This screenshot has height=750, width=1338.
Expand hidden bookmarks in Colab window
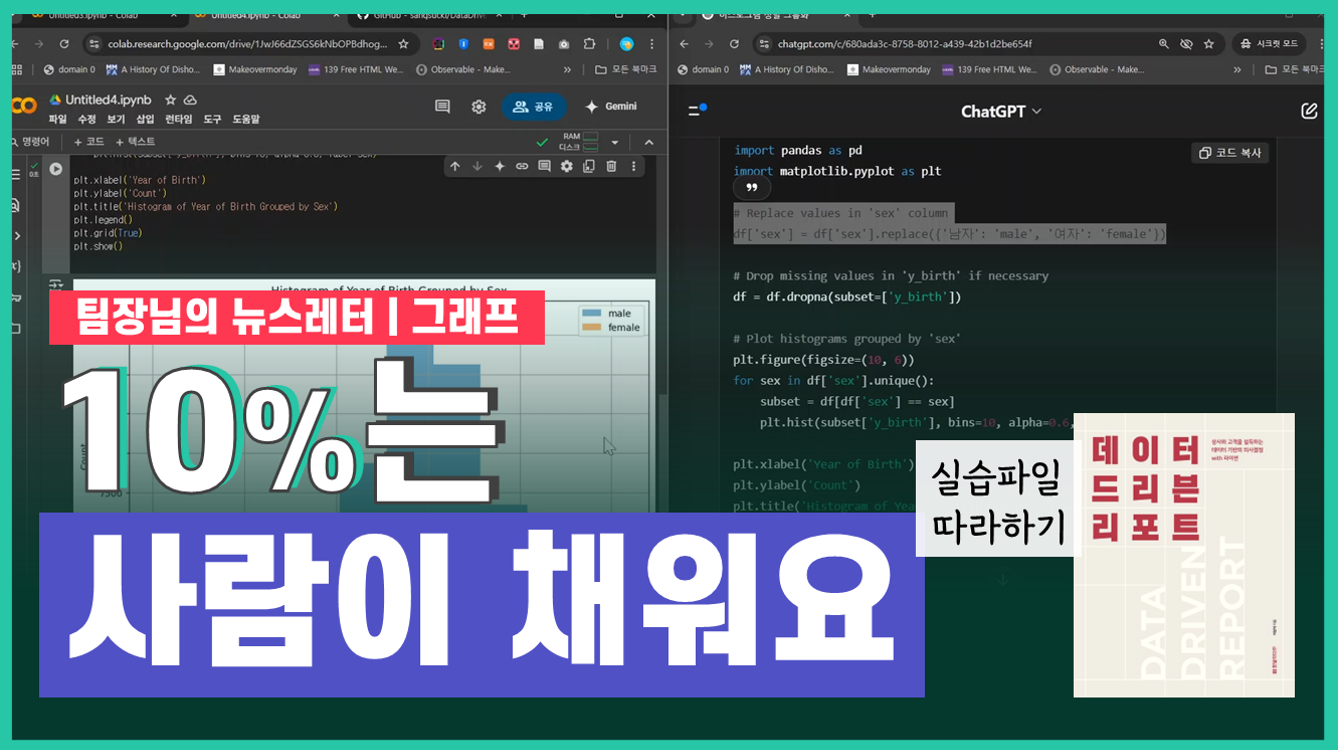click(x=568, y=70)
